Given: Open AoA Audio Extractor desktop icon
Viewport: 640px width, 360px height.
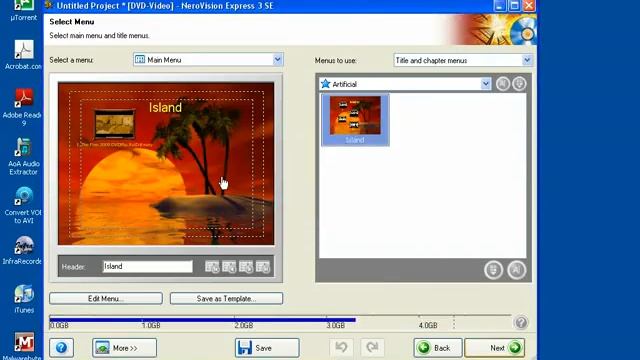Looking at the screenshot, I should (x=23, y=157).
